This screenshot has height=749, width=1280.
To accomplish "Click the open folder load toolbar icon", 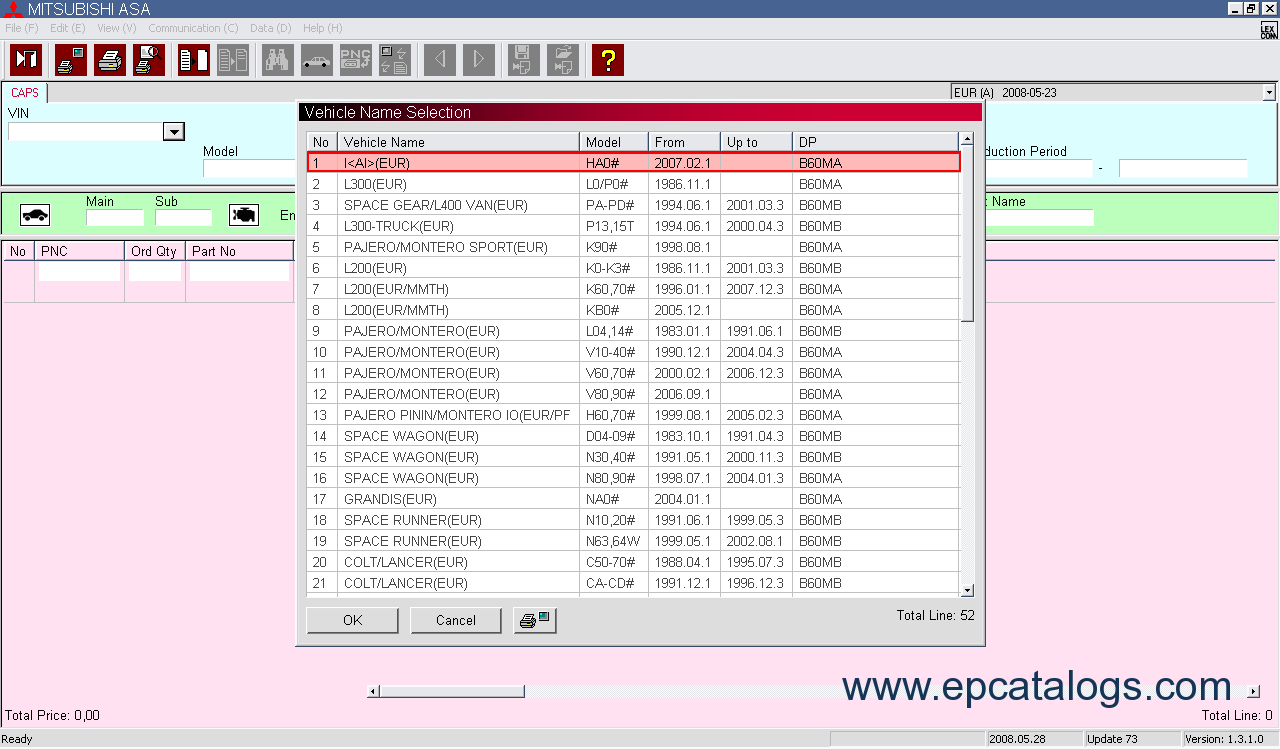I will (562, 60).
